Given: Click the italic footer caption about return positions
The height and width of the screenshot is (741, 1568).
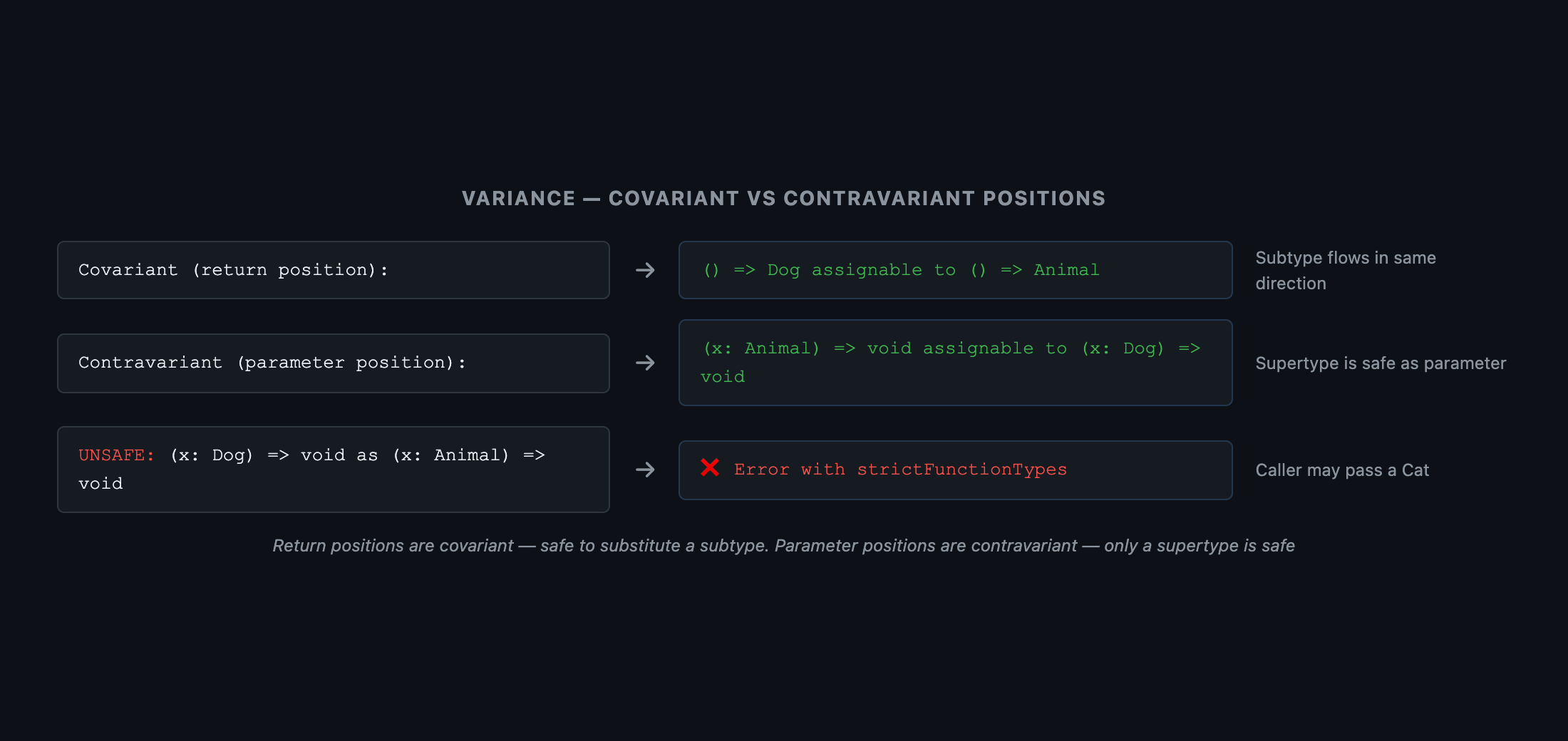Looking at the screenshot, I should [x=784, y=546].
